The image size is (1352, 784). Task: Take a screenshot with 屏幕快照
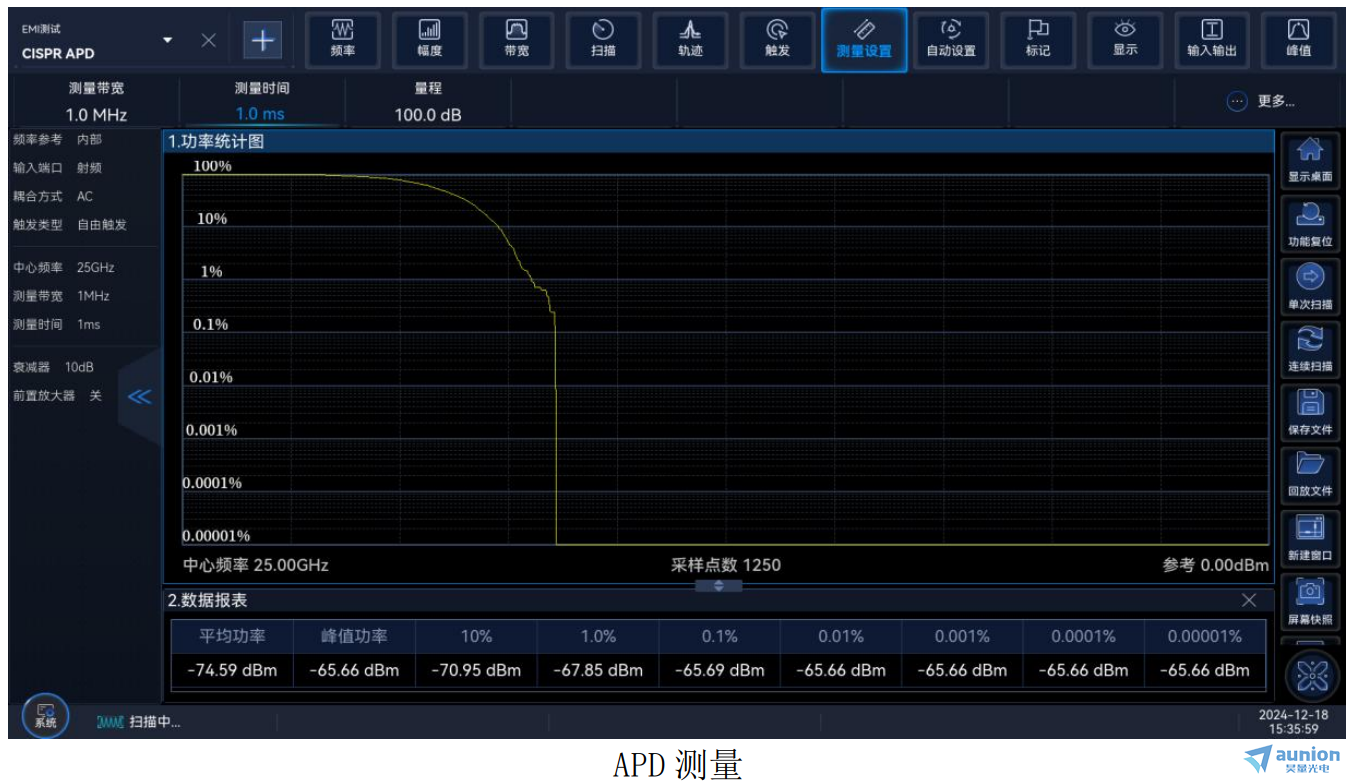1309,600
